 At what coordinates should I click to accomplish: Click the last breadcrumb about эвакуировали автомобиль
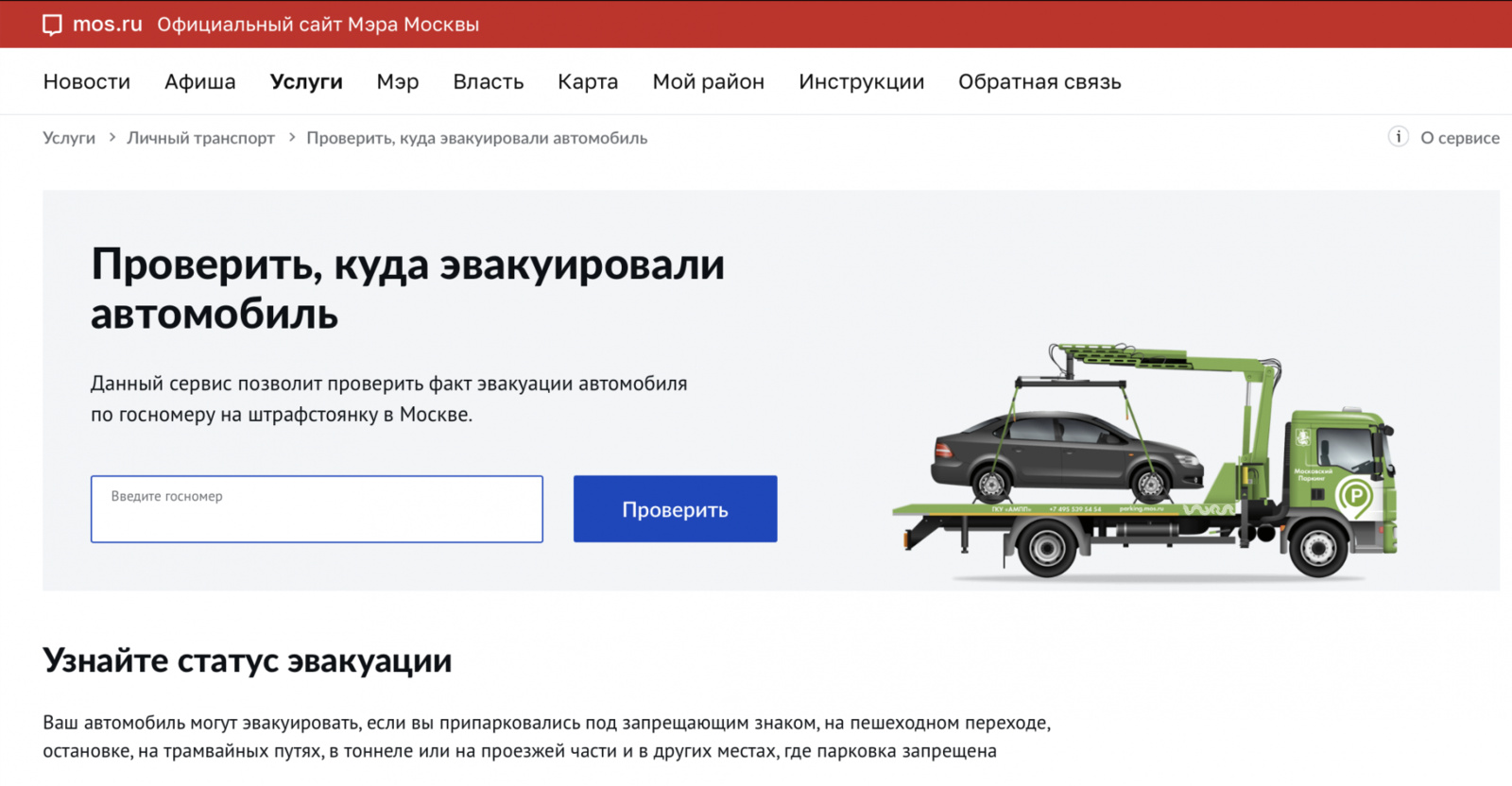coord(477,138)
